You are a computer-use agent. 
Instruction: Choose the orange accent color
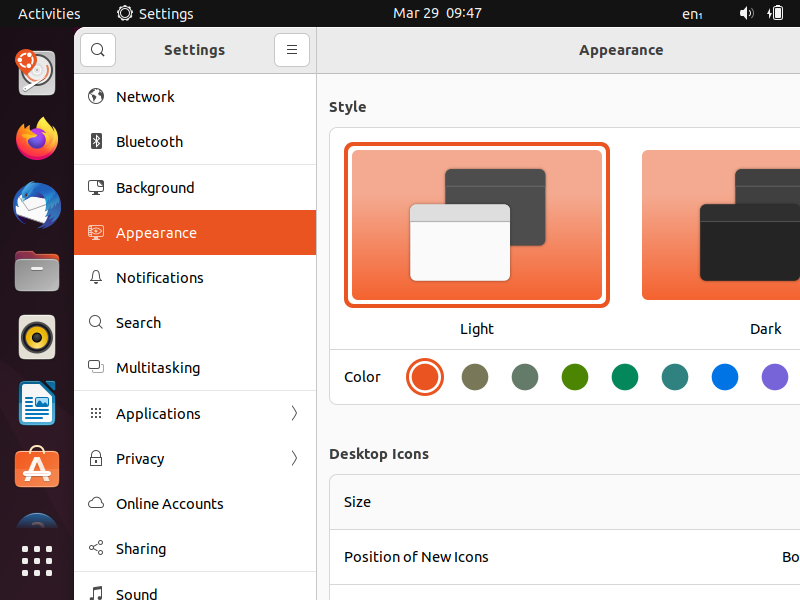pyautogui.click(x=425, y=377)
